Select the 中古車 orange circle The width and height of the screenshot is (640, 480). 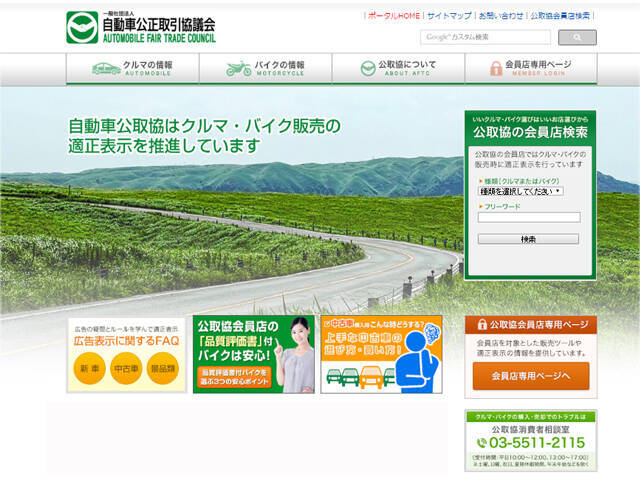(126, 369)
